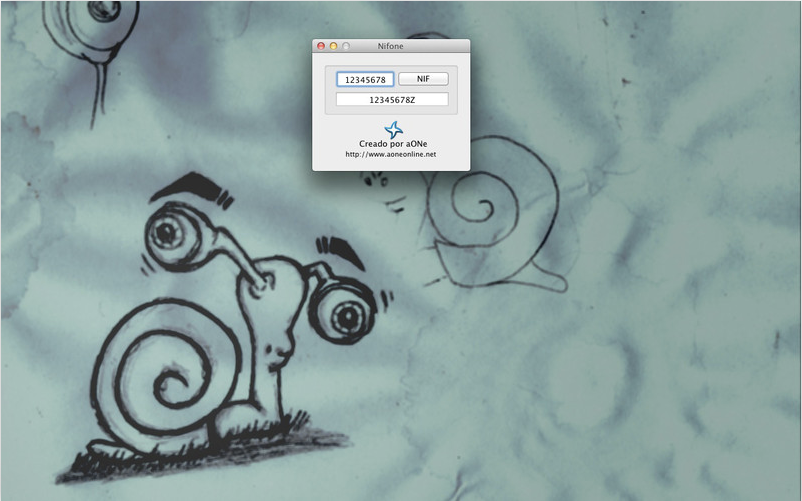Select the 12345678Z result field

pos(392,99)
